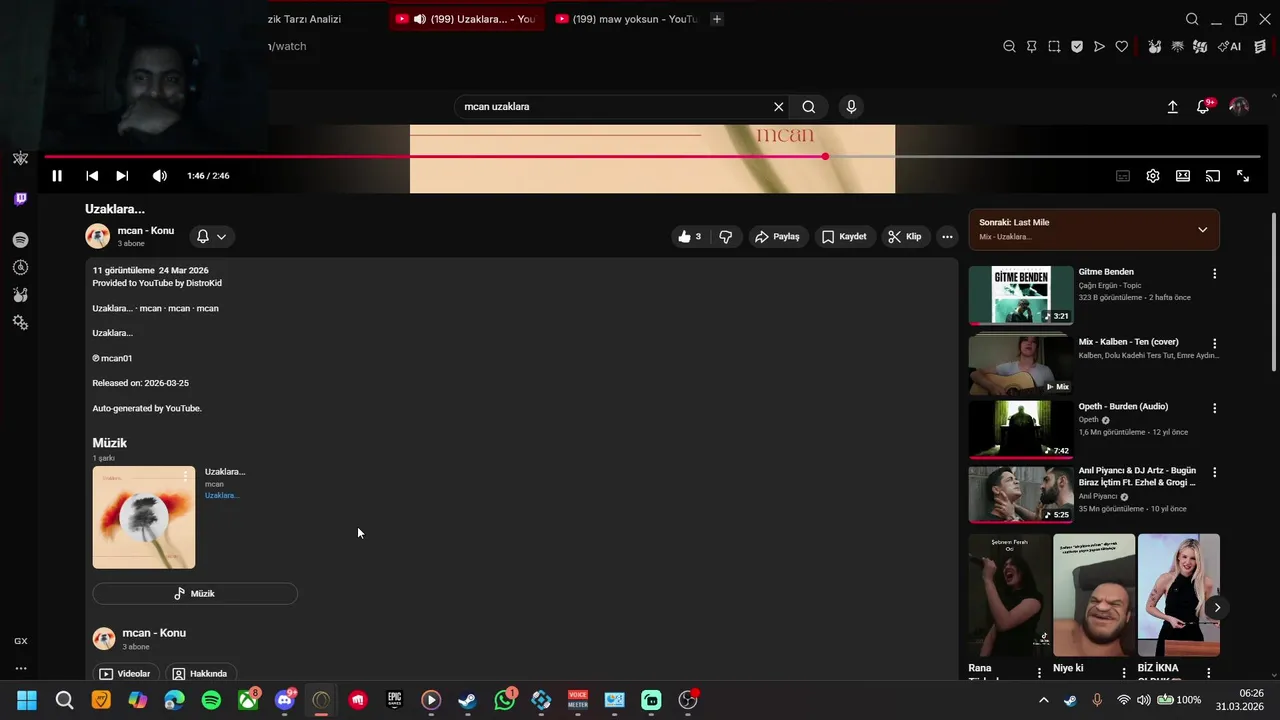Click the magnifier search button
This screenshot has height=720, width=1280.
coord(809,107)
